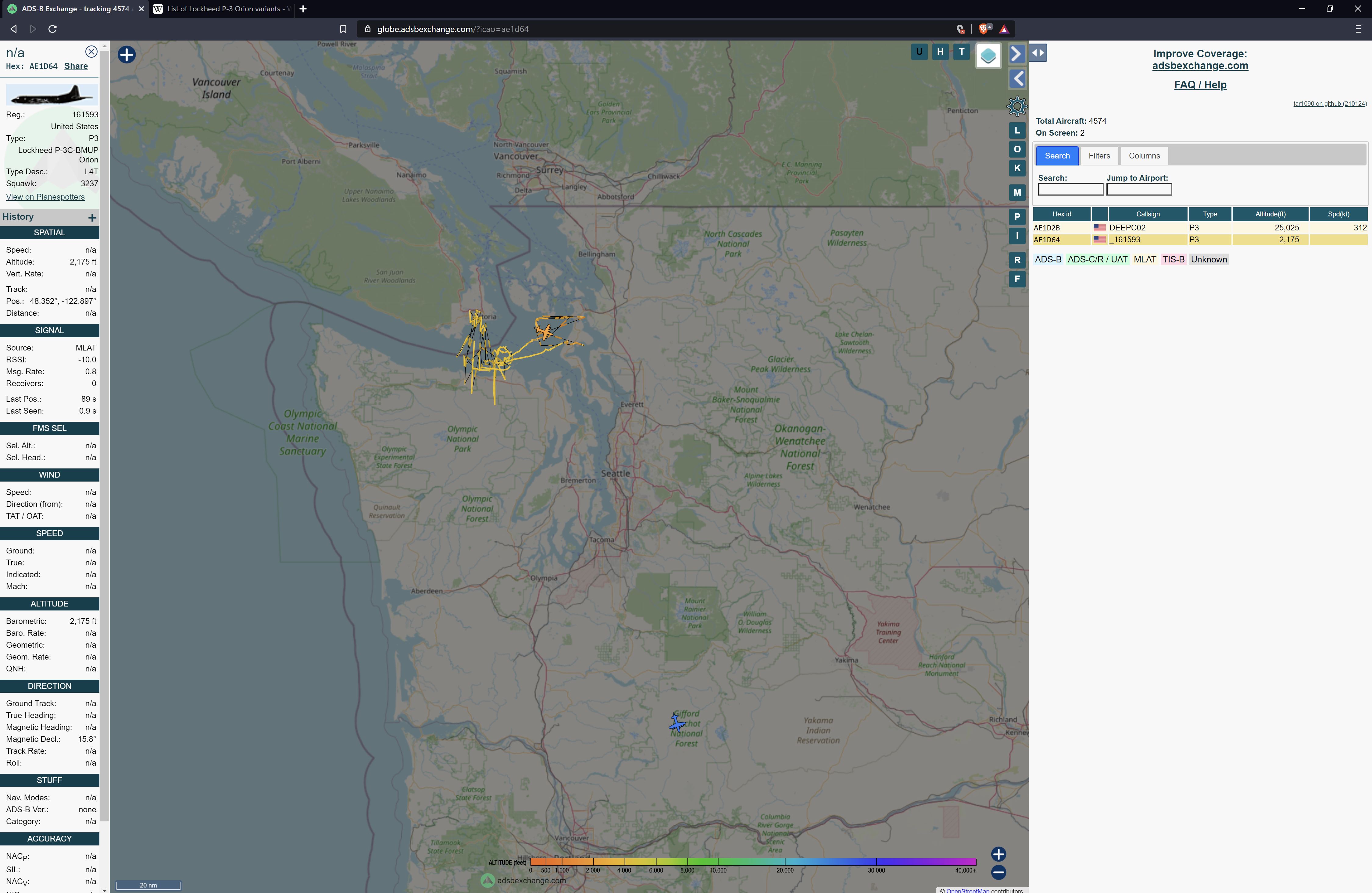The height and width of the screenshot is (893, 1372).
Task: Switch to List of Lockheed P-3 Orion variants tab
Action: tap(222, 9)
